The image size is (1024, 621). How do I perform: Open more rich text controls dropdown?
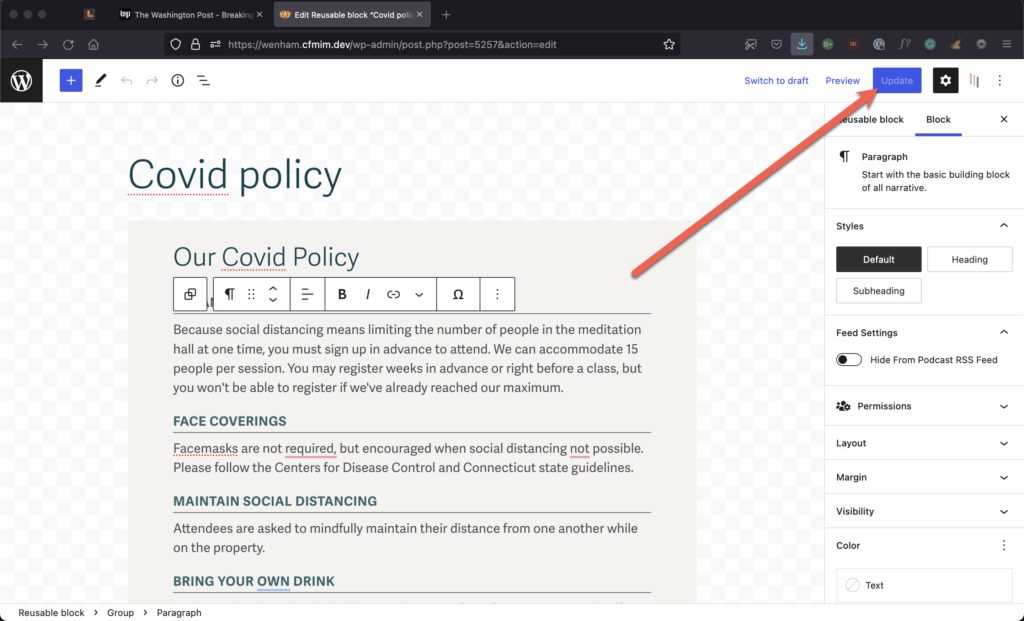click(x=419, y=294)
